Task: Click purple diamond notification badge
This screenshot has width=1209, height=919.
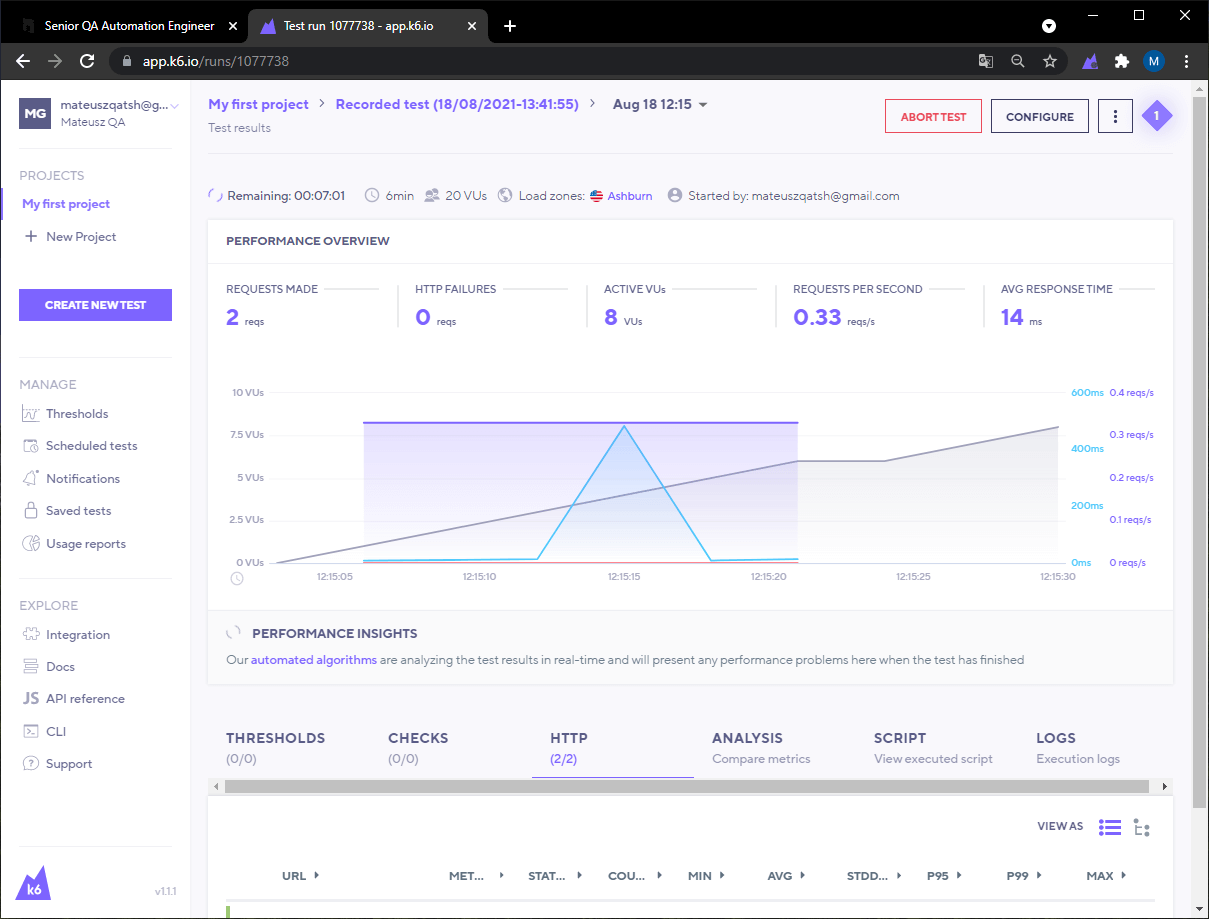Action: click(1157, 116)
